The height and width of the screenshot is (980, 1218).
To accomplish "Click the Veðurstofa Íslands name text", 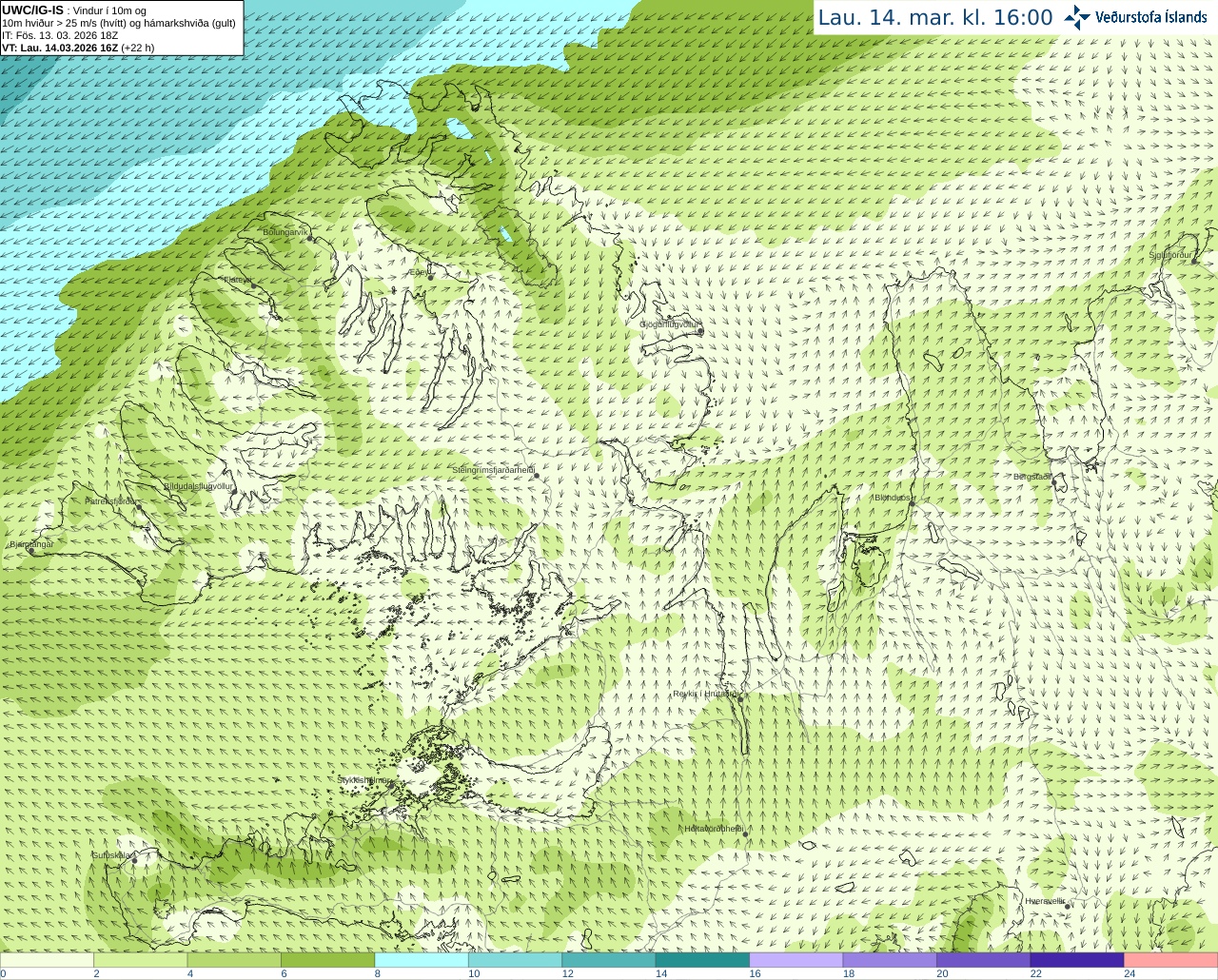I will [1151, 16].
